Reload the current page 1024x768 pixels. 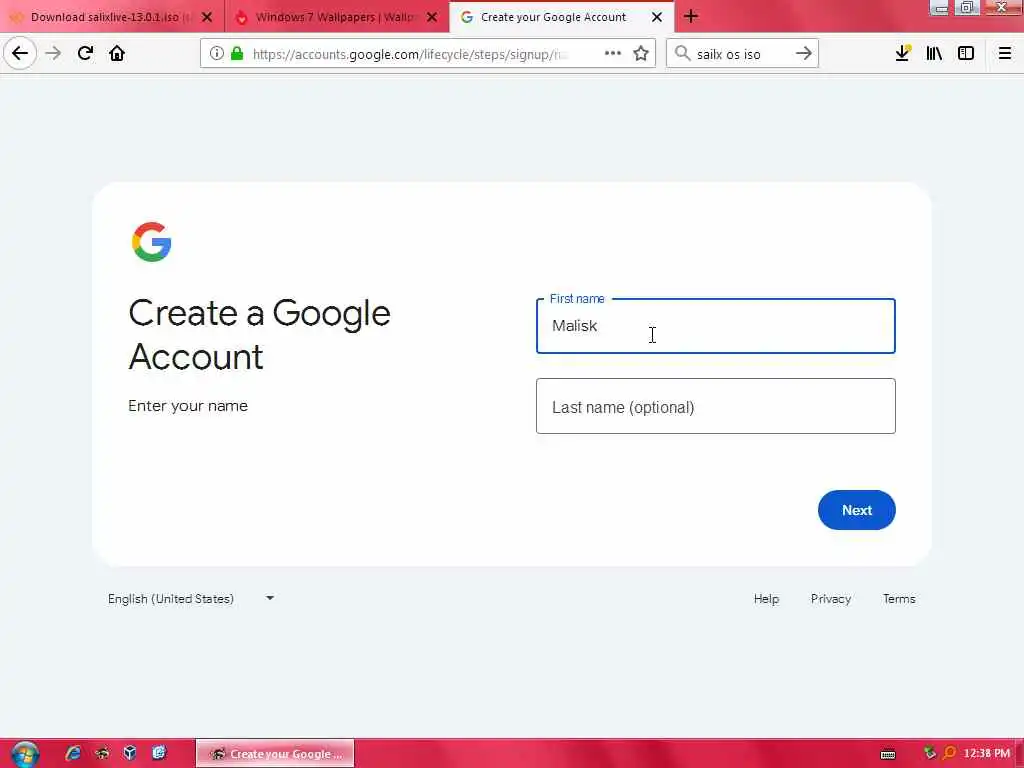point(85,53)
